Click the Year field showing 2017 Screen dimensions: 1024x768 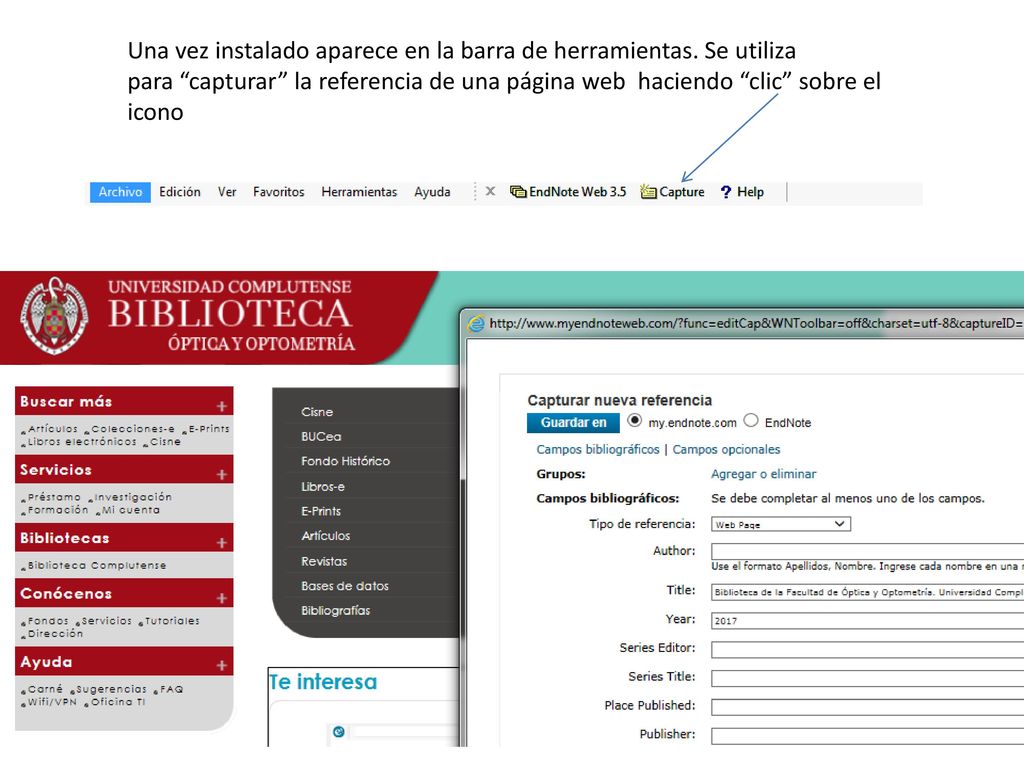(x=867, y=621)
